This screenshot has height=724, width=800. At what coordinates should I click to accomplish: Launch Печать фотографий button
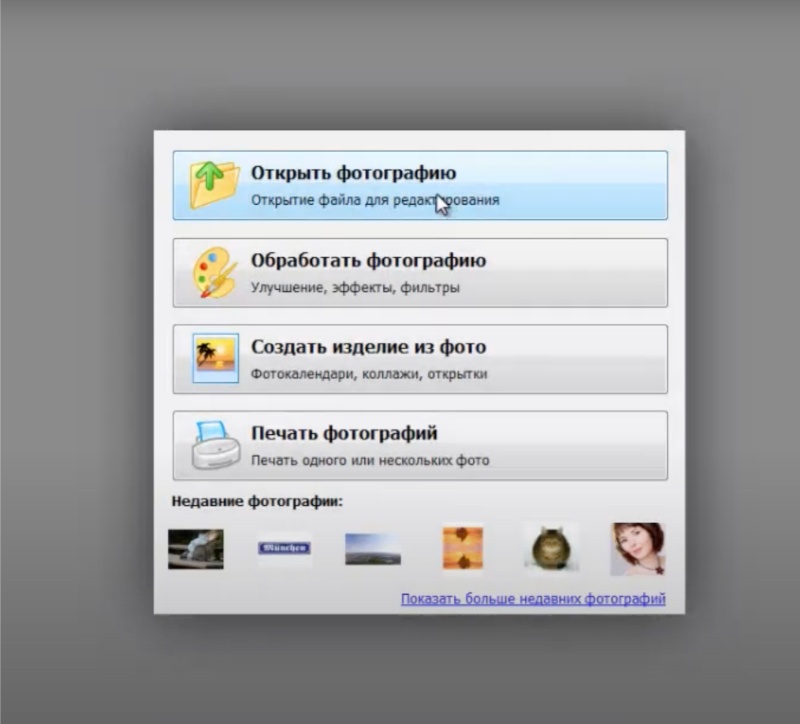[x=420, y=445]
